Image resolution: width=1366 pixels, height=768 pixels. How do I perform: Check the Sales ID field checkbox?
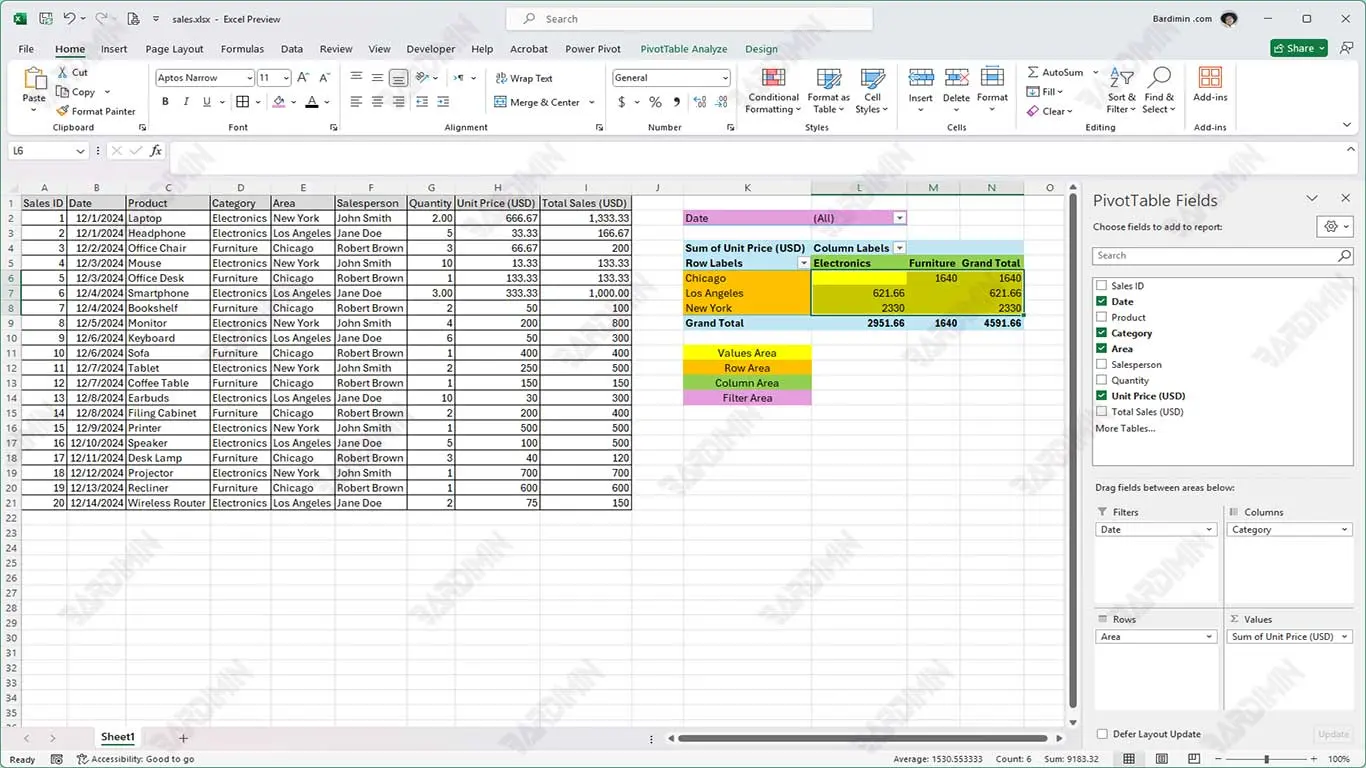tap(1102, 286)
